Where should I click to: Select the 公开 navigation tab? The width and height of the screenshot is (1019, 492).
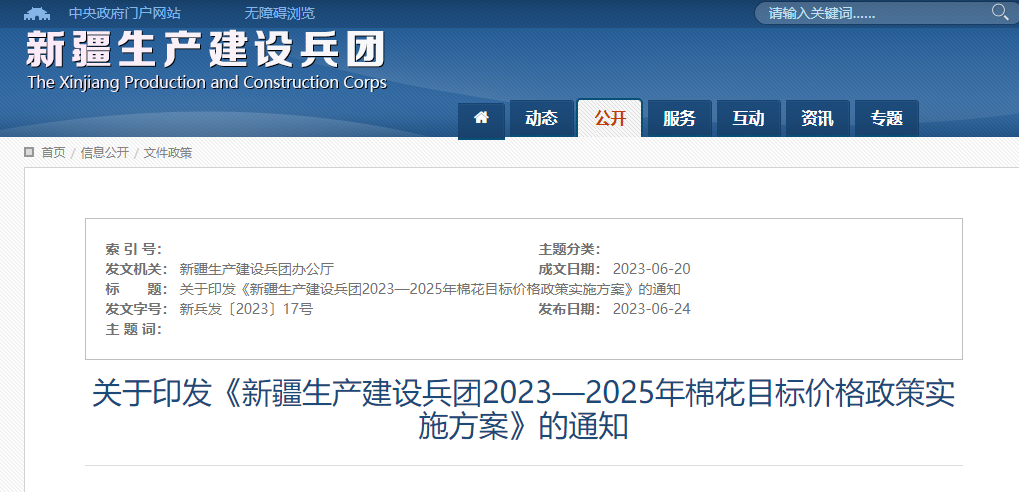click(610, 118)
